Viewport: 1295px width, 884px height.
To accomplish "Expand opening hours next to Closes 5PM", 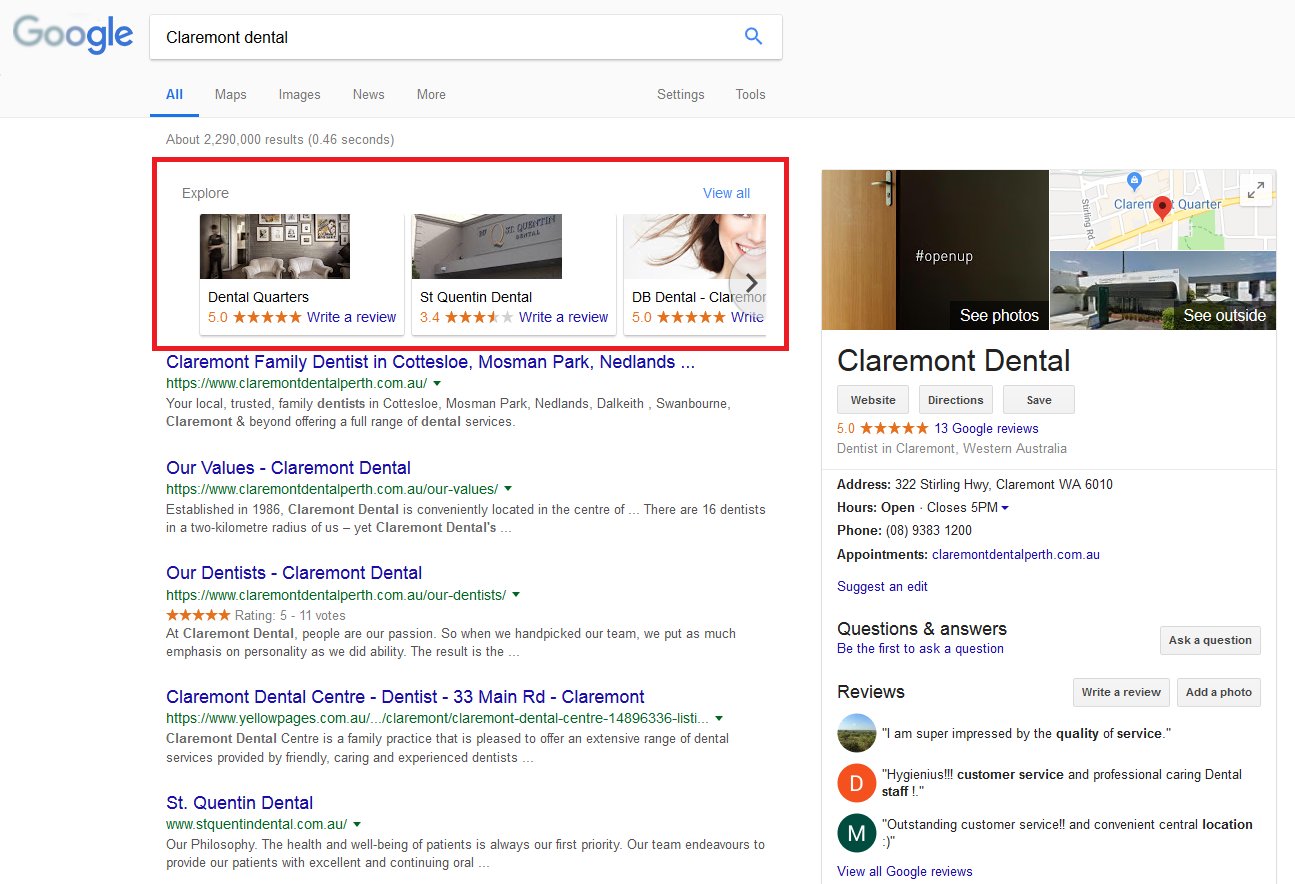I will click(x=1005, y=508).
